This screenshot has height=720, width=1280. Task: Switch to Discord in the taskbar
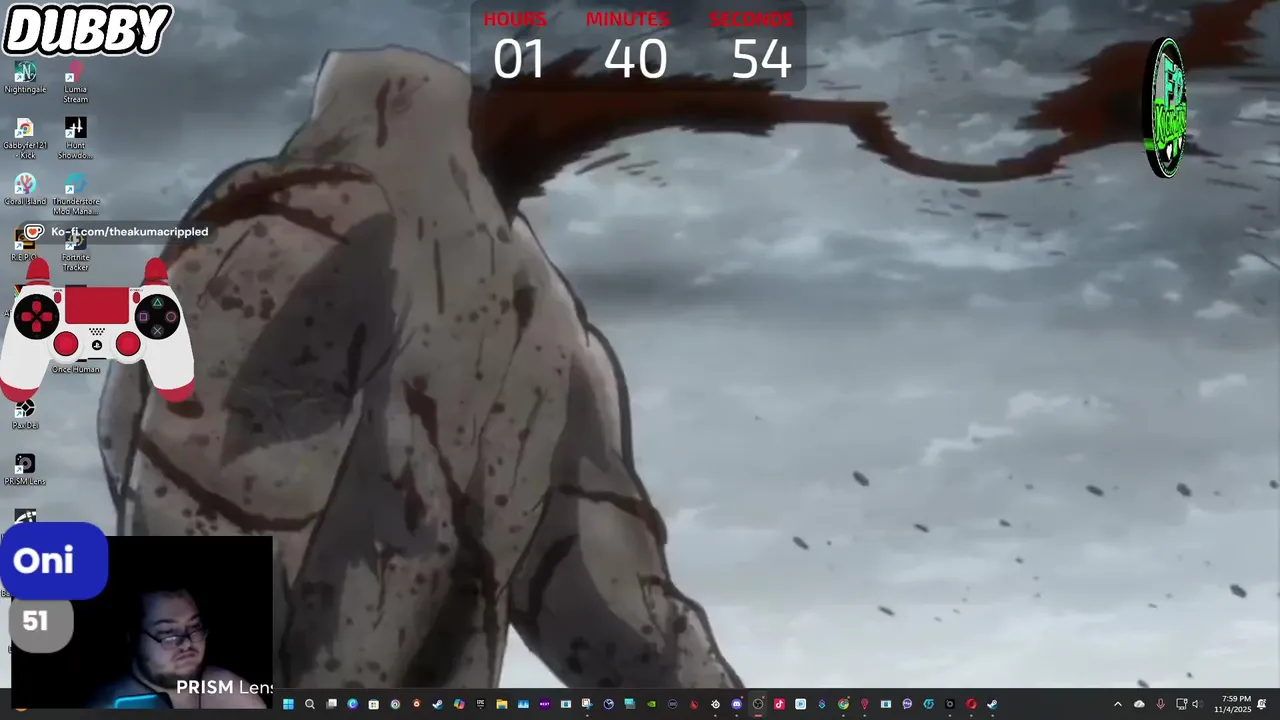coord(736,704)
